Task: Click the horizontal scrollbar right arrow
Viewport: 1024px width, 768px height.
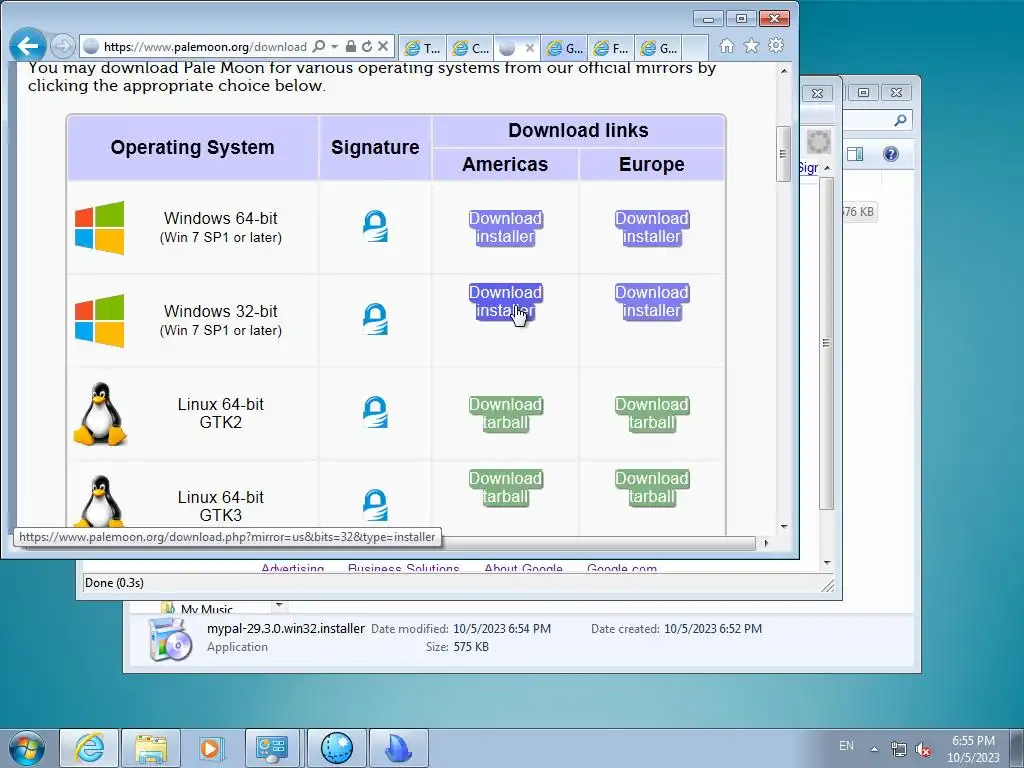Action: [x=765, y=543]
